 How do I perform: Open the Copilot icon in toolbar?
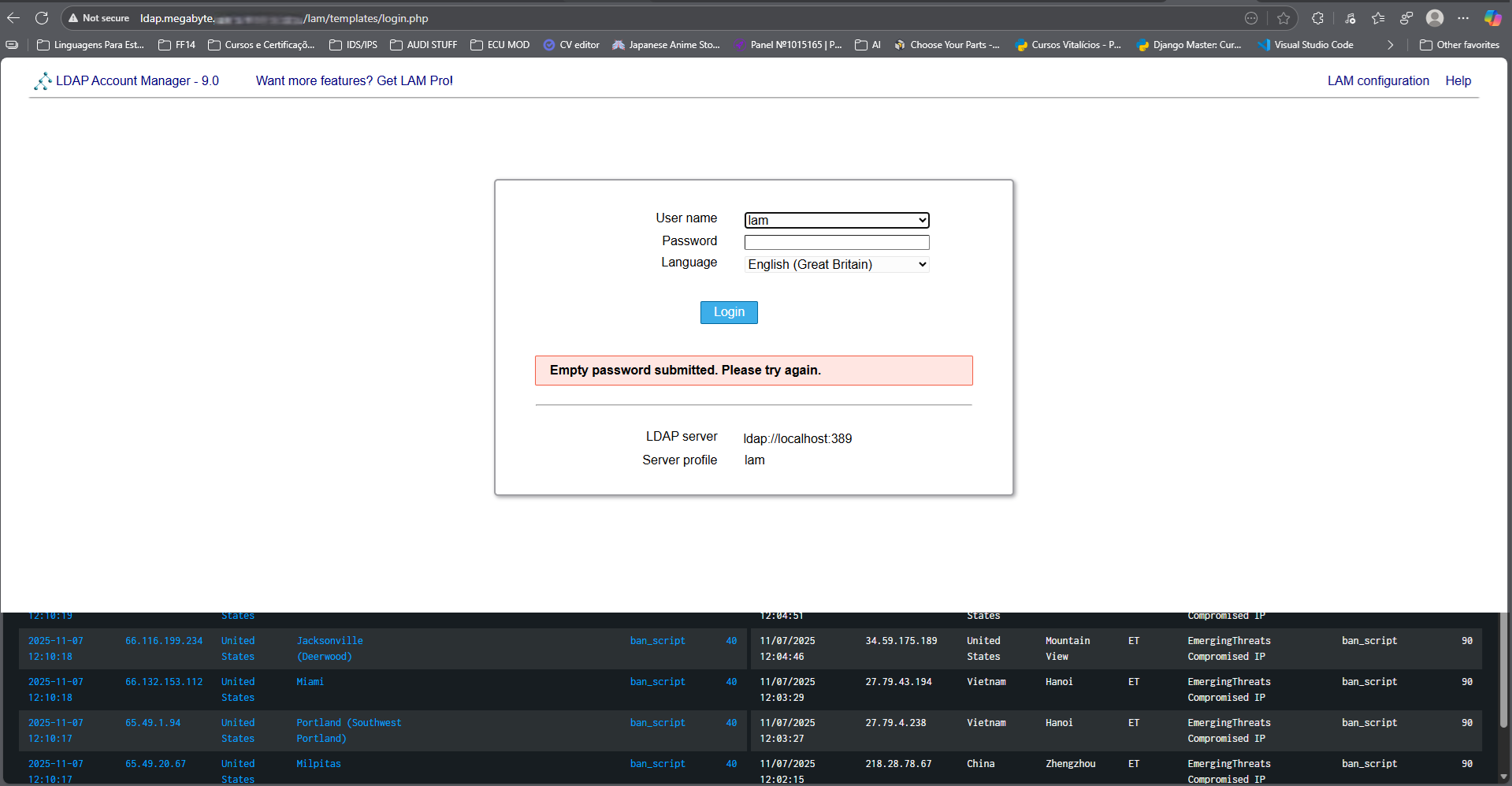[x=1492, y=18]
